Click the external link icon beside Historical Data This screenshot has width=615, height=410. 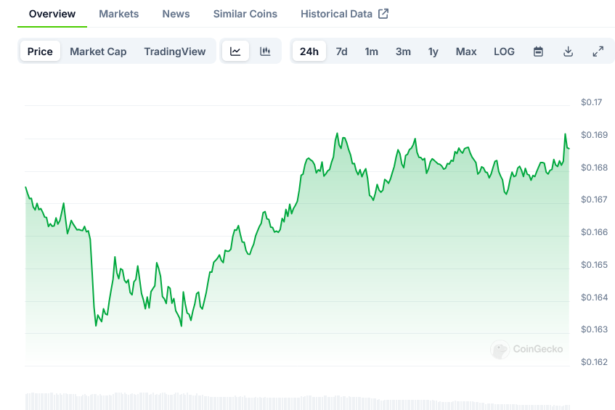point(383,14)
